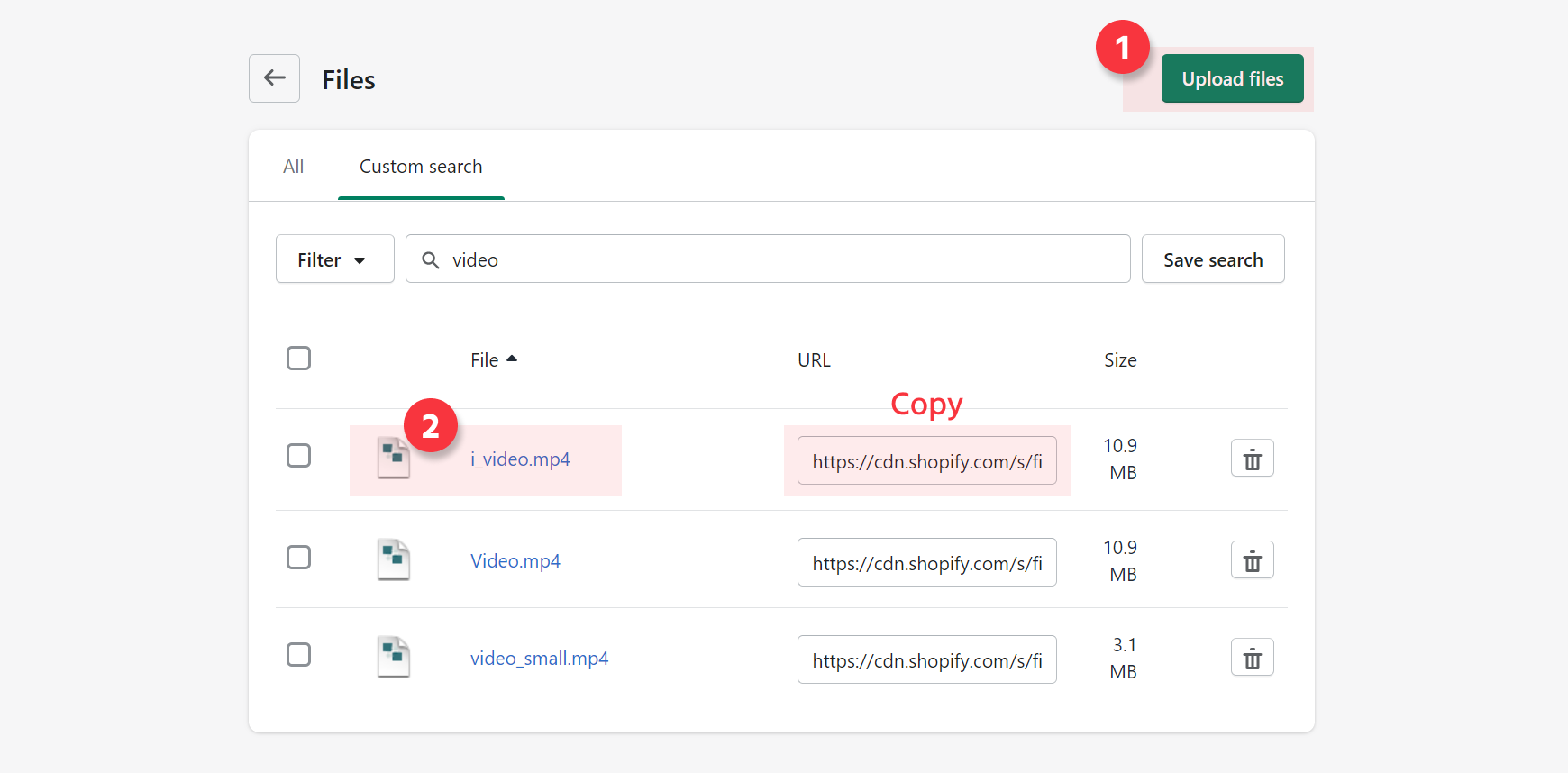1568x773 pixels.
Task: Remove video_small.mp4 with the trash icon
Action: click(x=1252, y=658)
